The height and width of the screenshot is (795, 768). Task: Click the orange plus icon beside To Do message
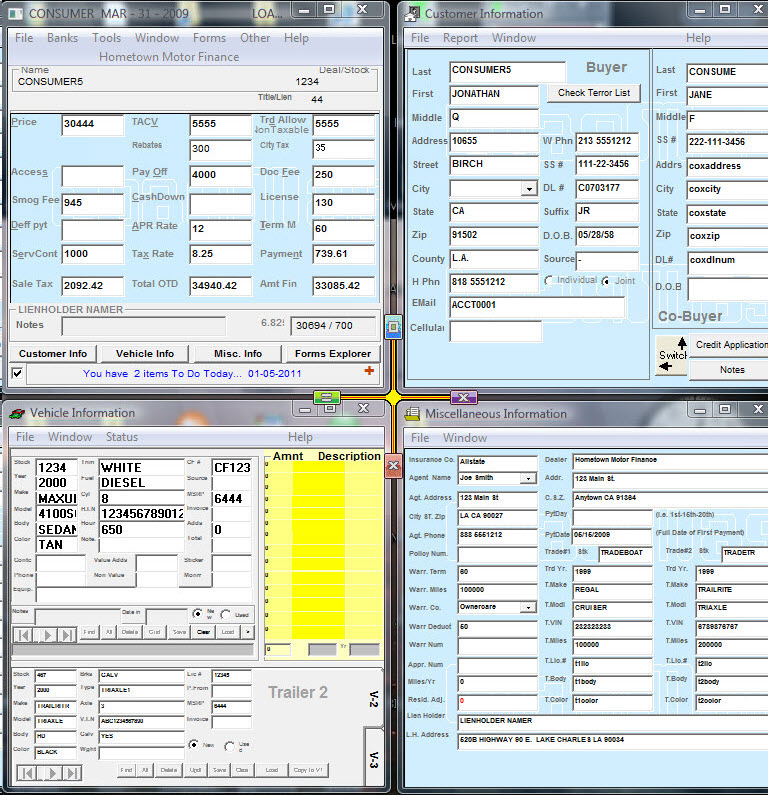click(369, 372)
